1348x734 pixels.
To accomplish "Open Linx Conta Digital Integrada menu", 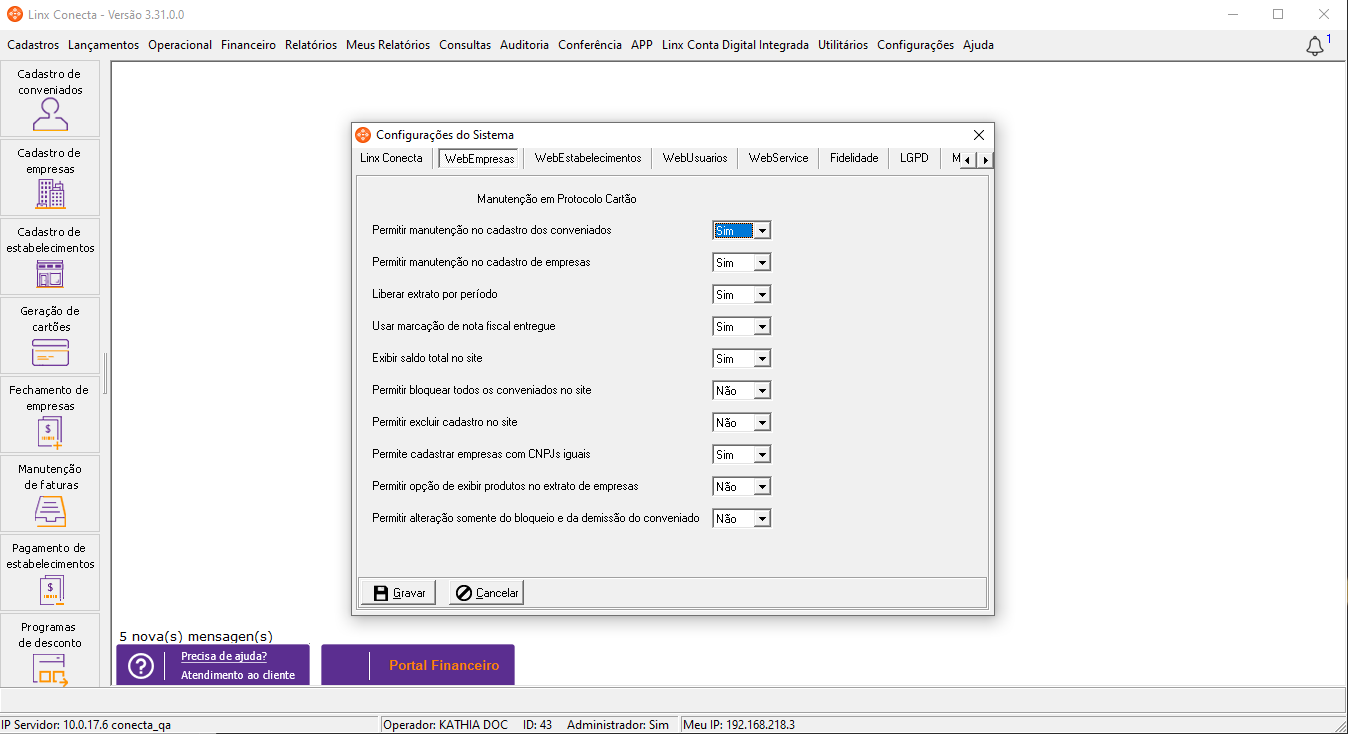I will (x=735, y=45).
